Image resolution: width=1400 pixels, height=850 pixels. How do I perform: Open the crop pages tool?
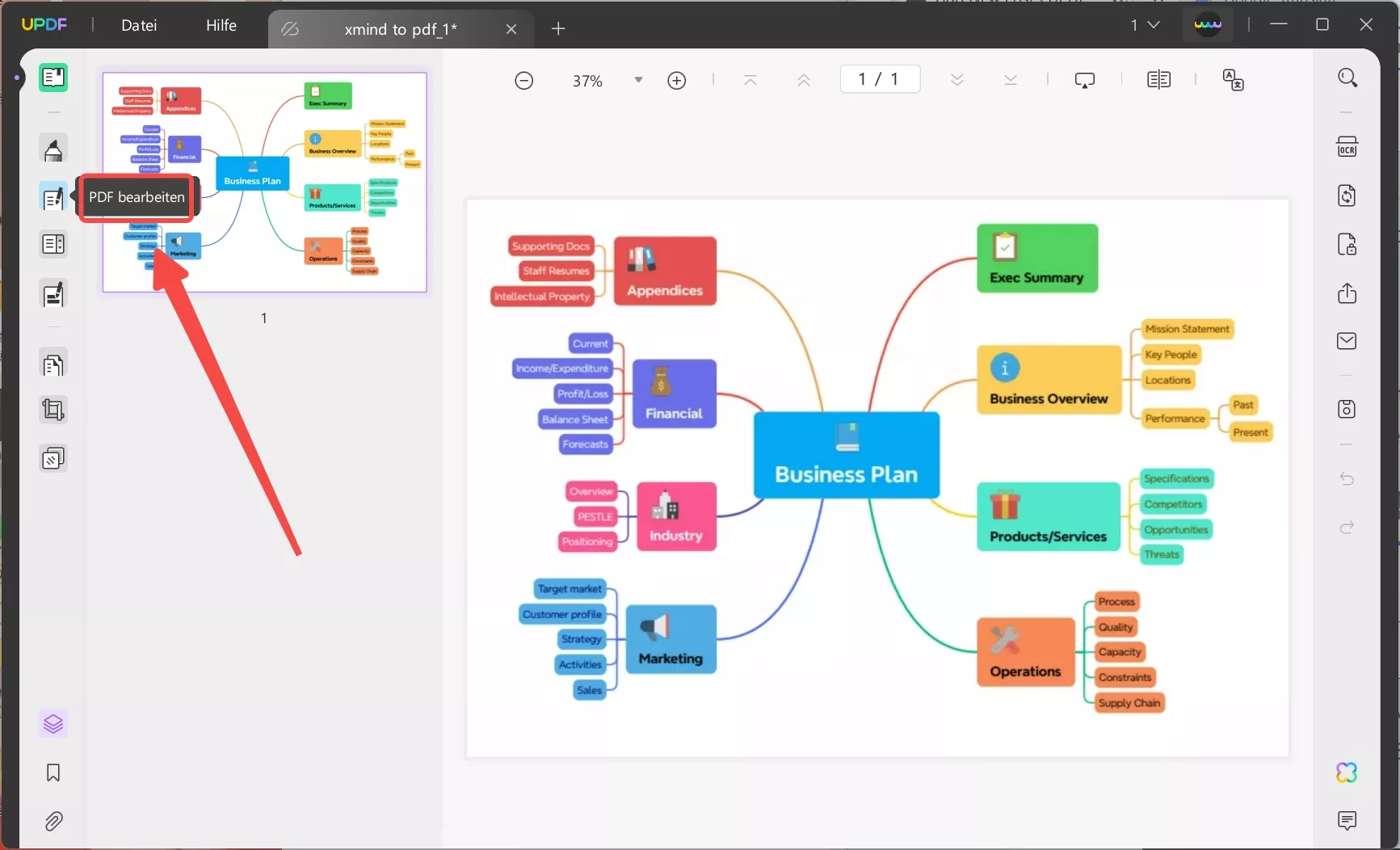point(53,410)
